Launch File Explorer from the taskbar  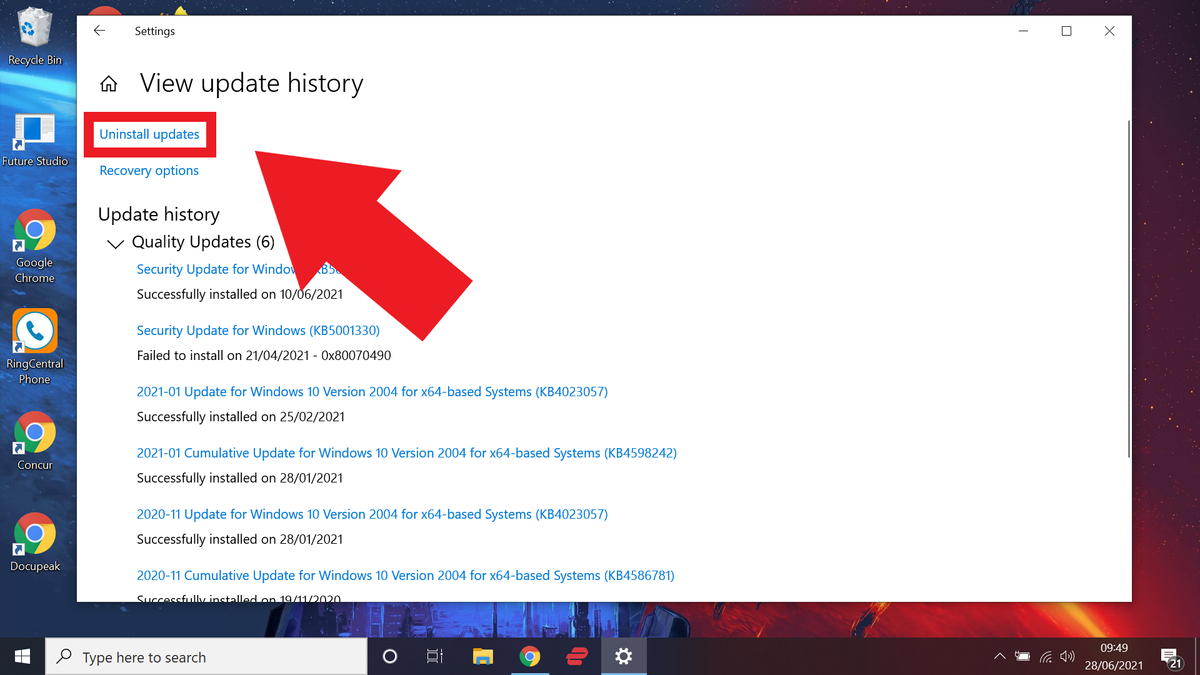(483, 656)
